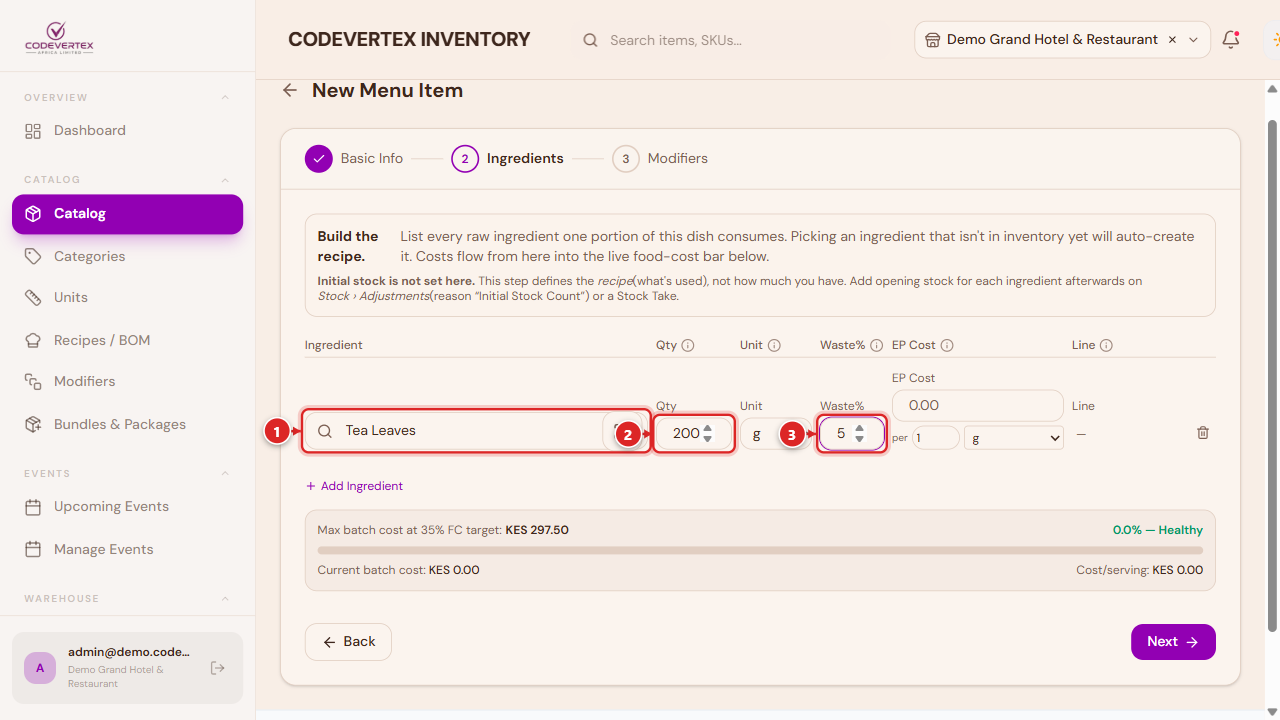Collapse the Warehouse sidebar section
This screenshot has height=720, width=1280.
click(225, 599)
